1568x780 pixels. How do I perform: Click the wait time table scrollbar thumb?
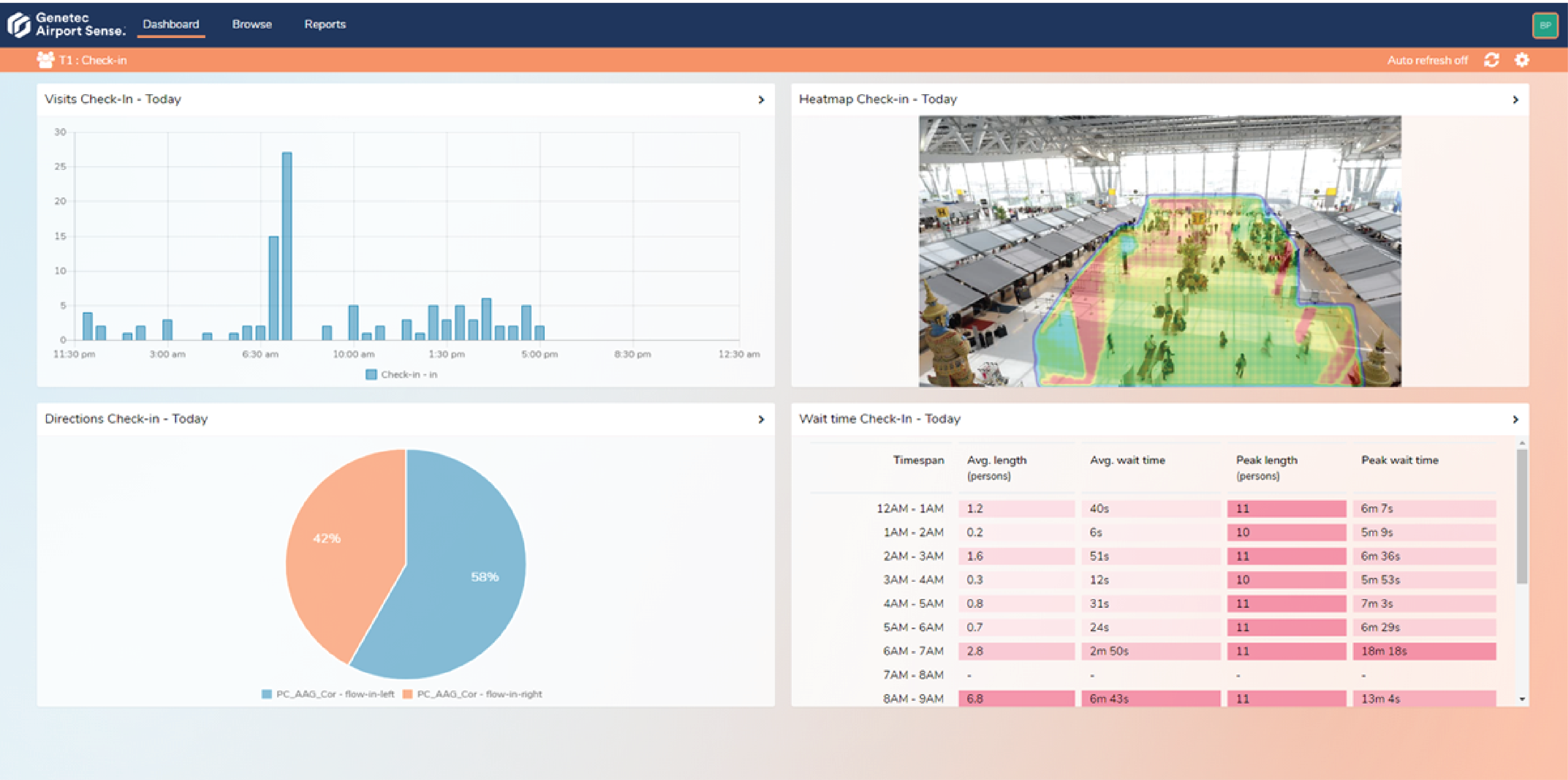[1522, 517]
